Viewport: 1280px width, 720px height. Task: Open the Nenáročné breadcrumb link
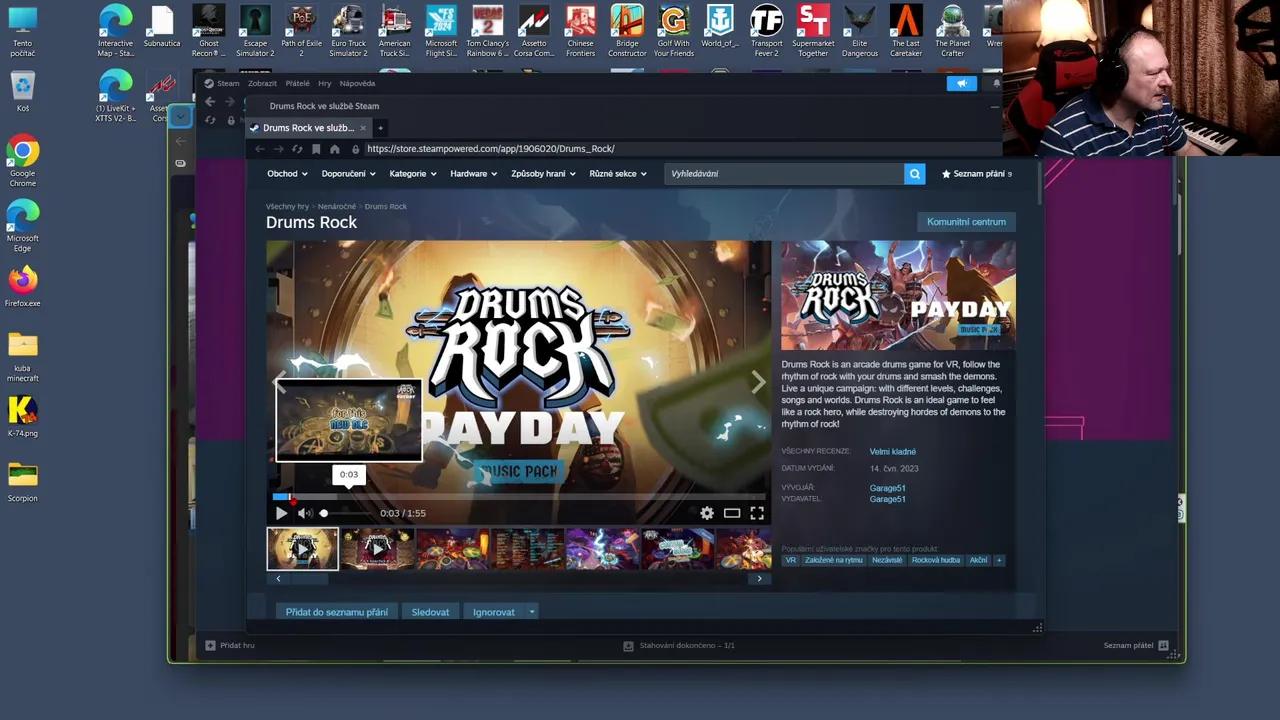pyautogui.click(x=337, y=206)
